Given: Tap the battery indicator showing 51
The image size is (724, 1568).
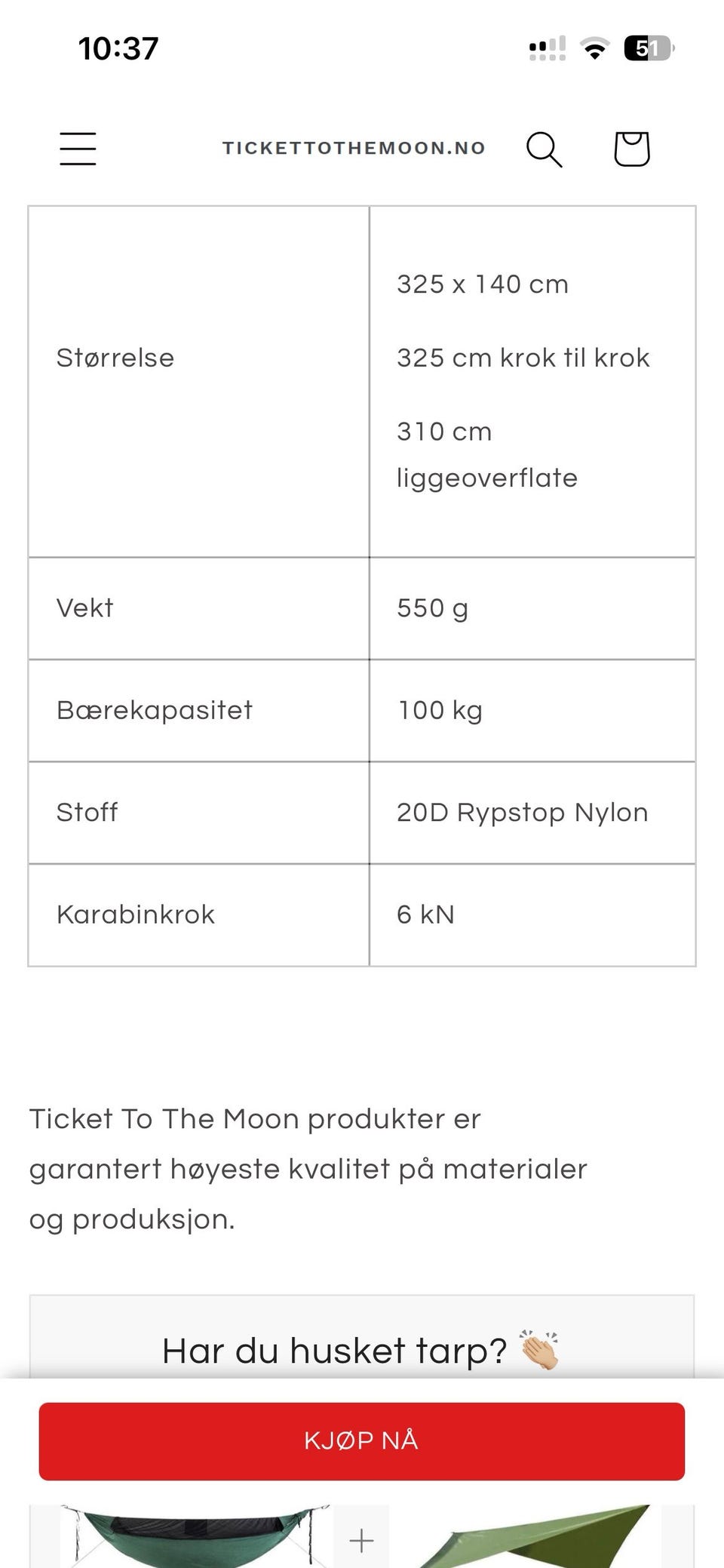Looking at the screenshot, I should [649, 49].
